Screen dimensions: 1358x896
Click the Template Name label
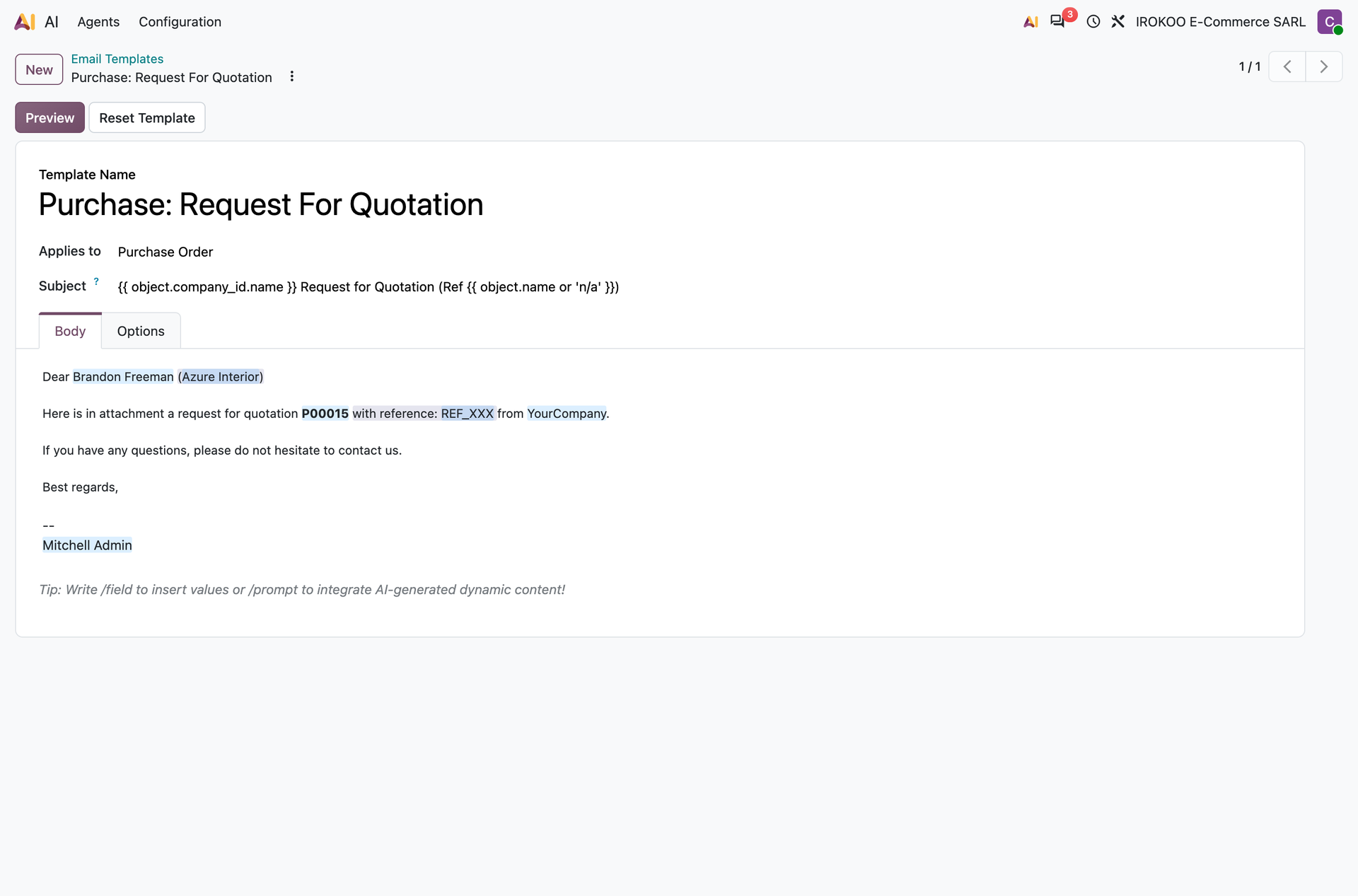pos(87,175)
